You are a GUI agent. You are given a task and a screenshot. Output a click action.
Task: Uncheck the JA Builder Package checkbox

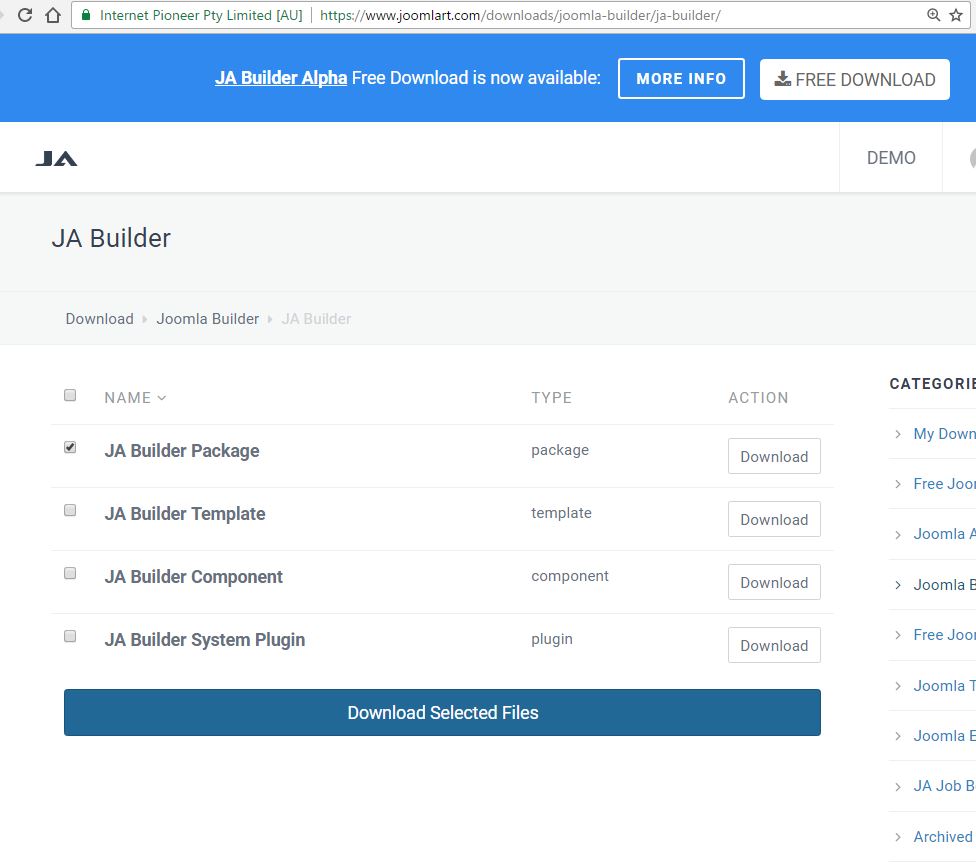[70, 447]
